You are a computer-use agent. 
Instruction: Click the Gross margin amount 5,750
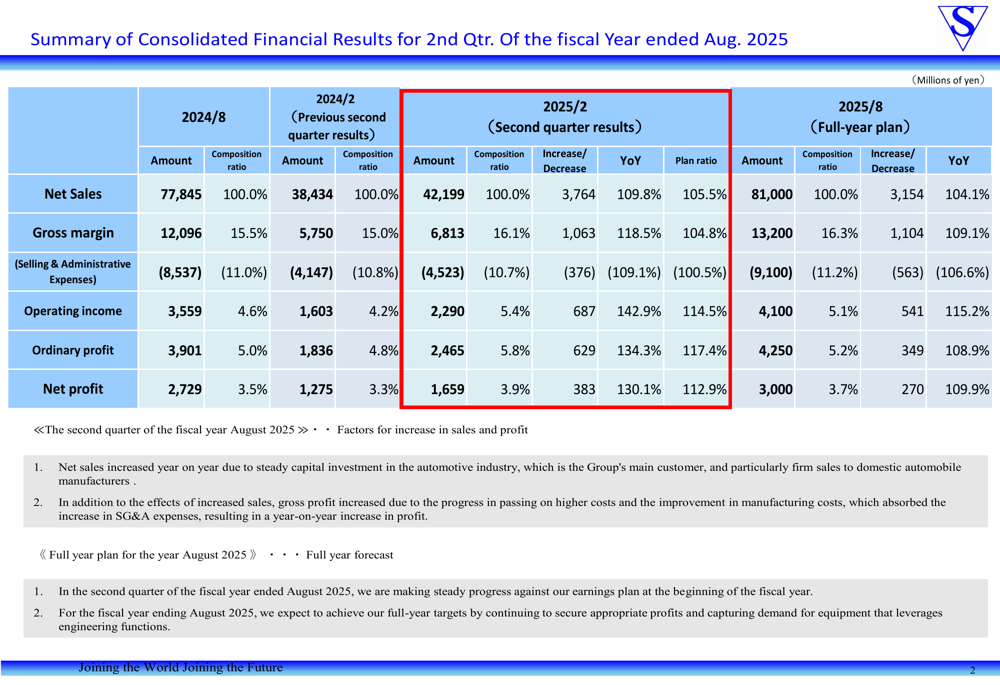(x=316, y=233)
